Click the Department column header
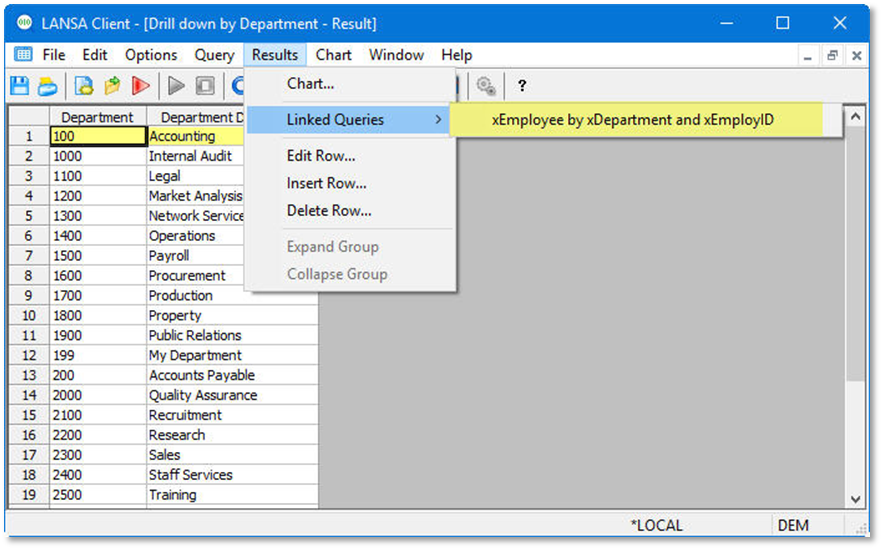882x549 pixels. 97,117
